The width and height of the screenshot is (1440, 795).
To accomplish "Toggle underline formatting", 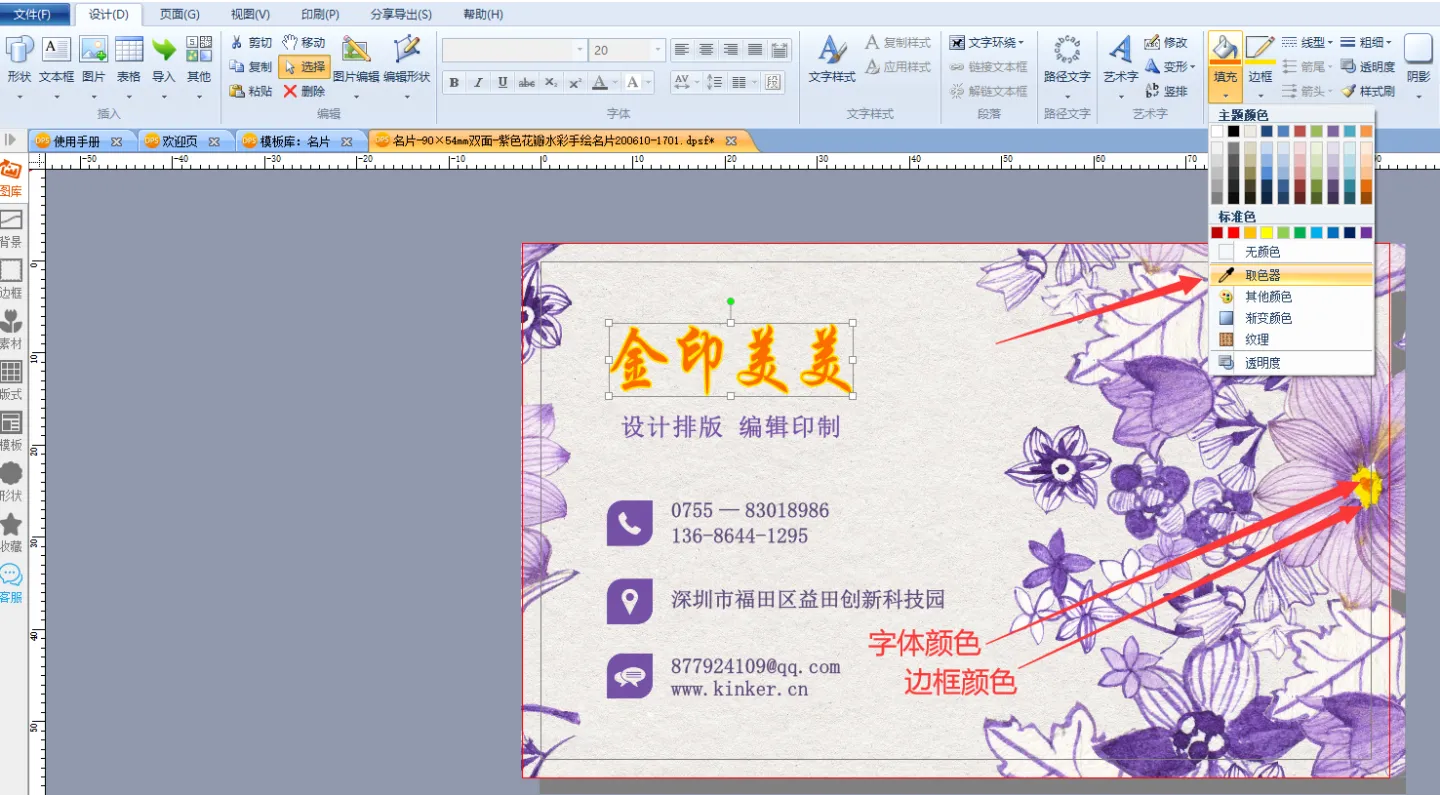I will point(503,82).
